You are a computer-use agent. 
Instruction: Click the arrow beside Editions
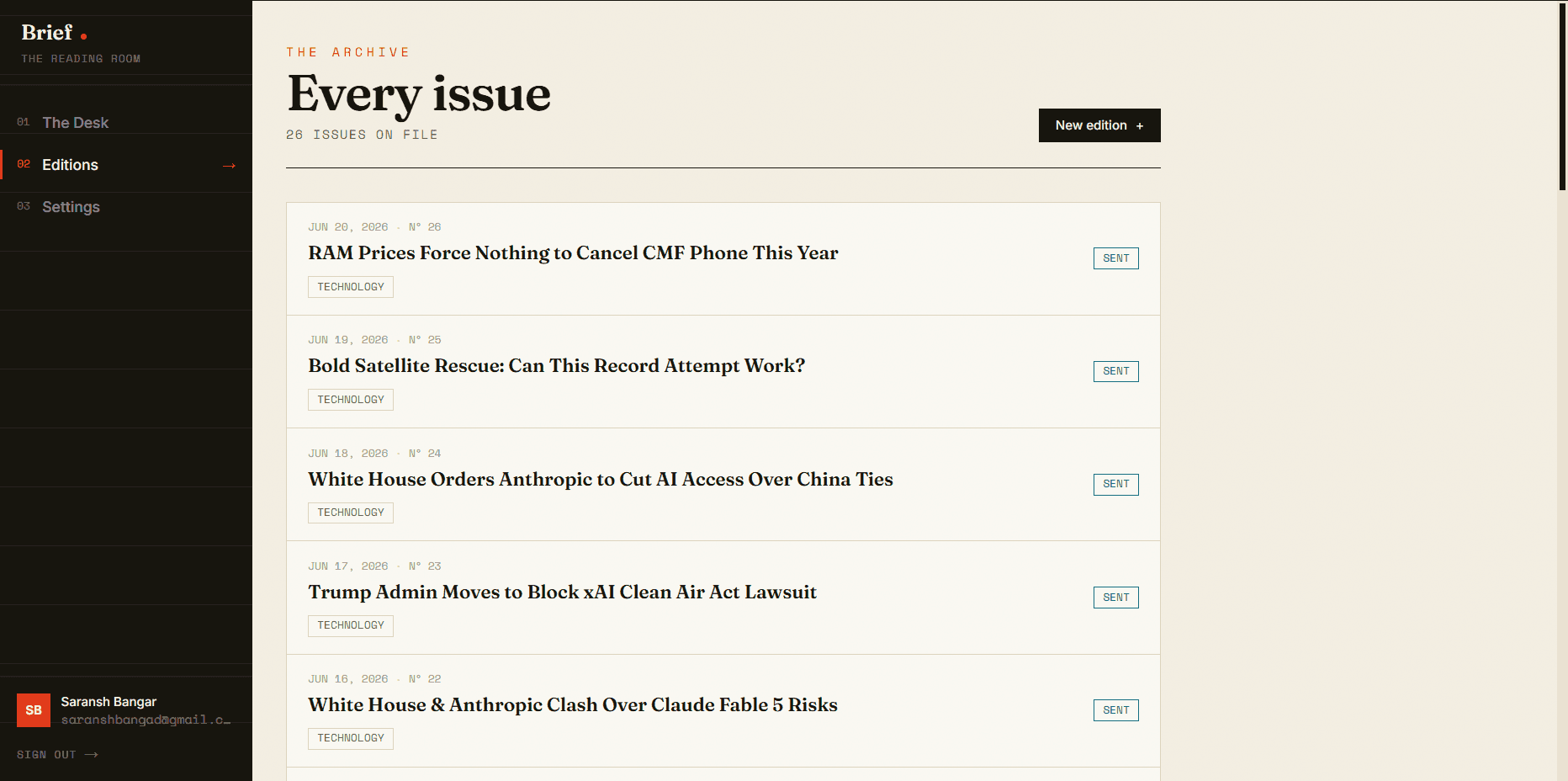click(x=229, y=166)
